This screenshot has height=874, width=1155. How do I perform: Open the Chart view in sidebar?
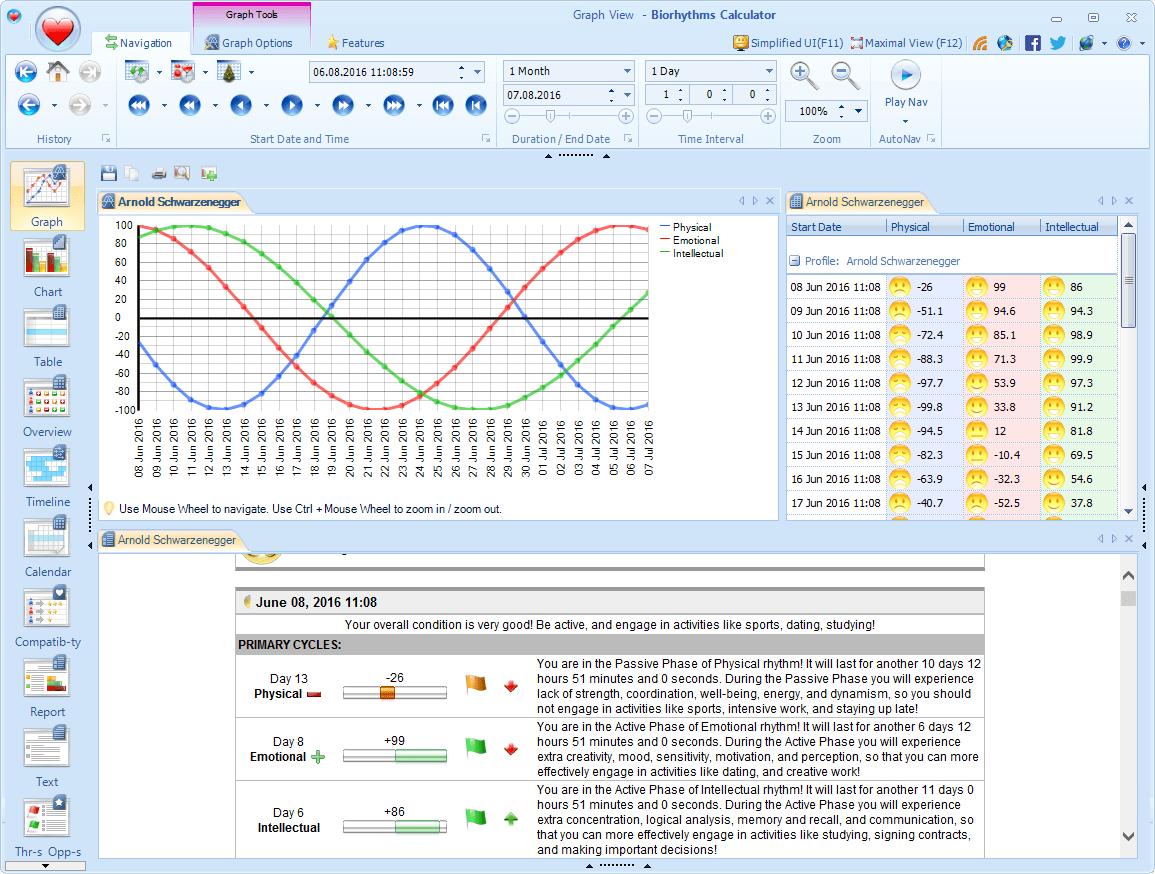coord(47,267)
